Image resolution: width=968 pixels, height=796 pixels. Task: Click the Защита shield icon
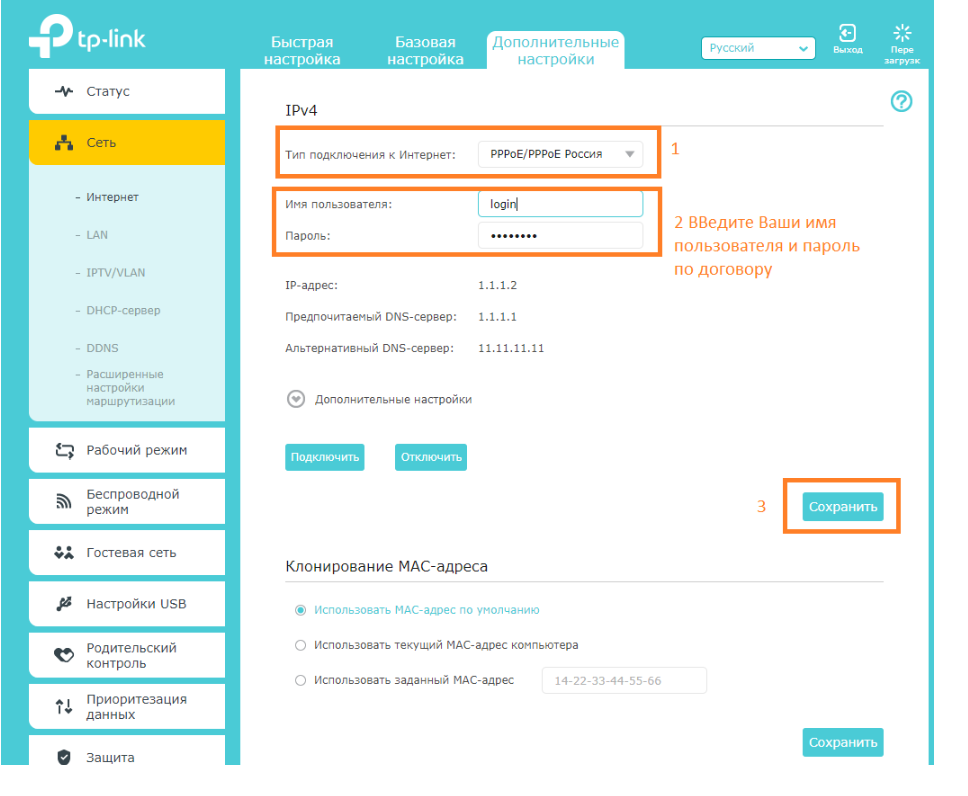64,757
